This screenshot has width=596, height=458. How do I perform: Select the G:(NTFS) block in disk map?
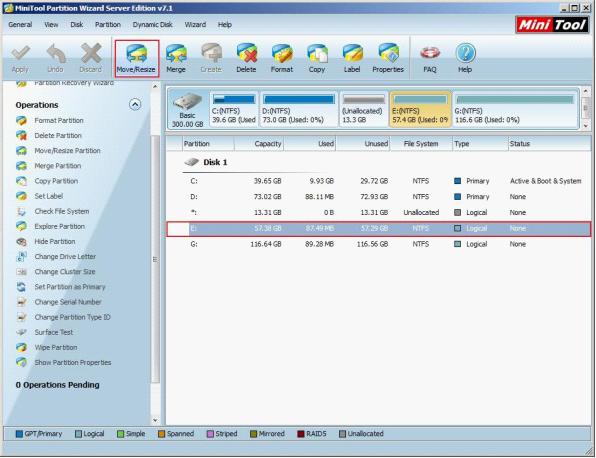point(515,109)
